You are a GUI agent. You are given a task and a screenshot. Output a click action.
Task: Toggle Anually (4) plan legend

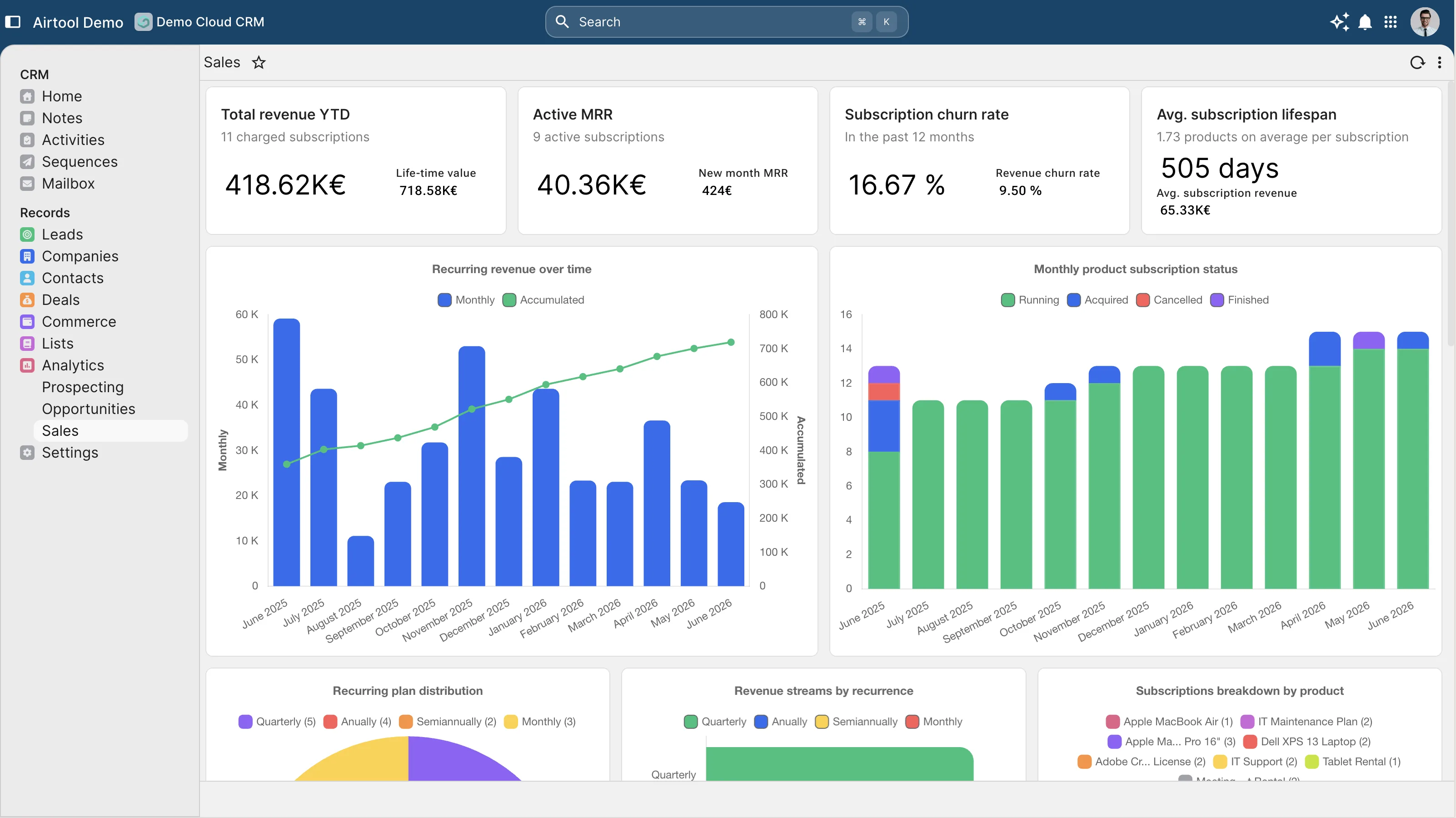[357, 722]
